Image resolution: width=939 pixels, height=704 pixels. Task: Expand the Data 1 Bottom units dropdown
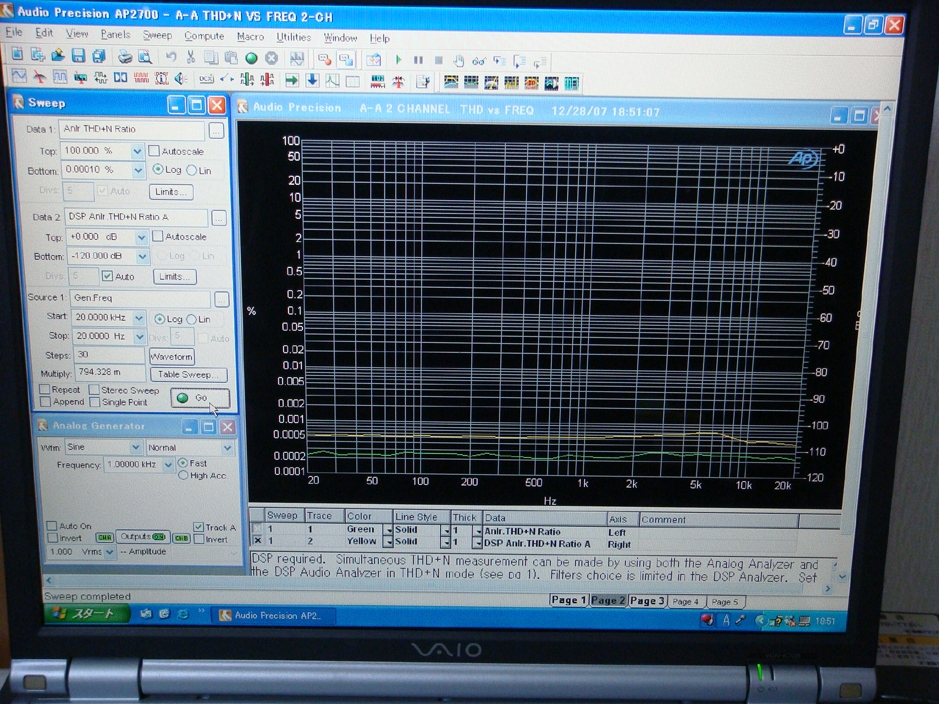(x=138, y=170)
